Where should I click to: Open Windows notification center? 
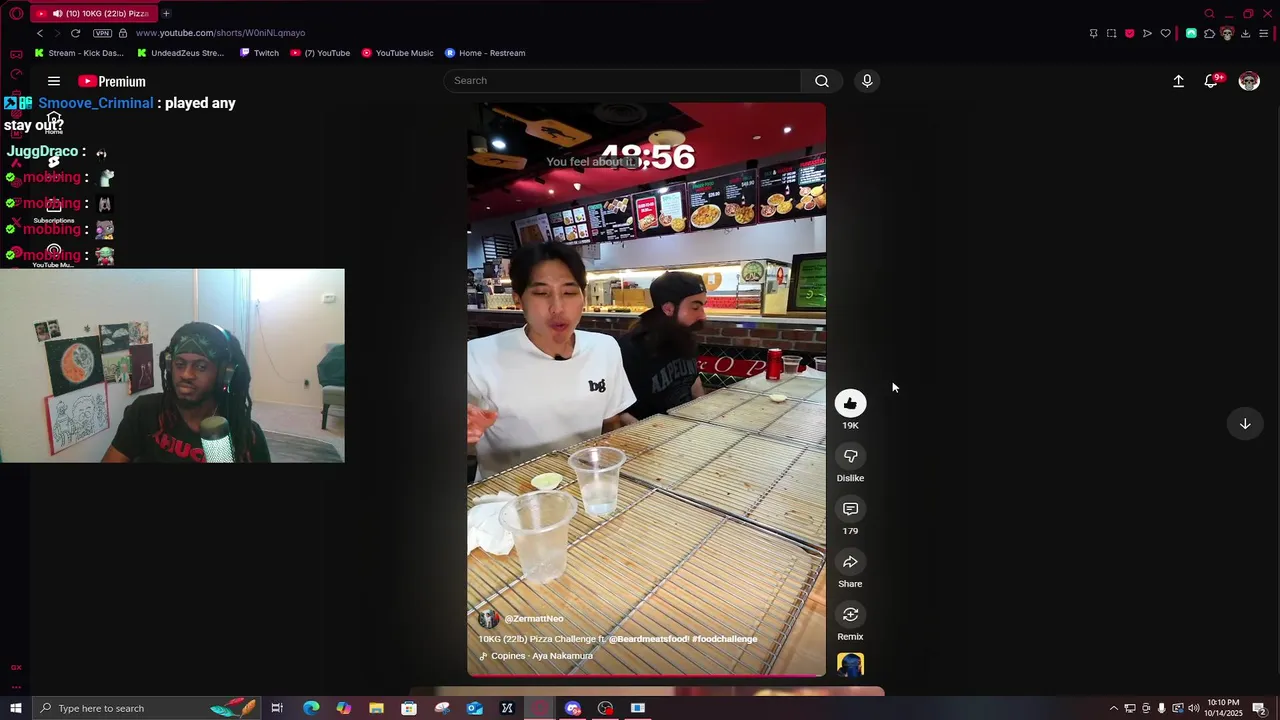pyautogui.click(x=1260, y=708)
